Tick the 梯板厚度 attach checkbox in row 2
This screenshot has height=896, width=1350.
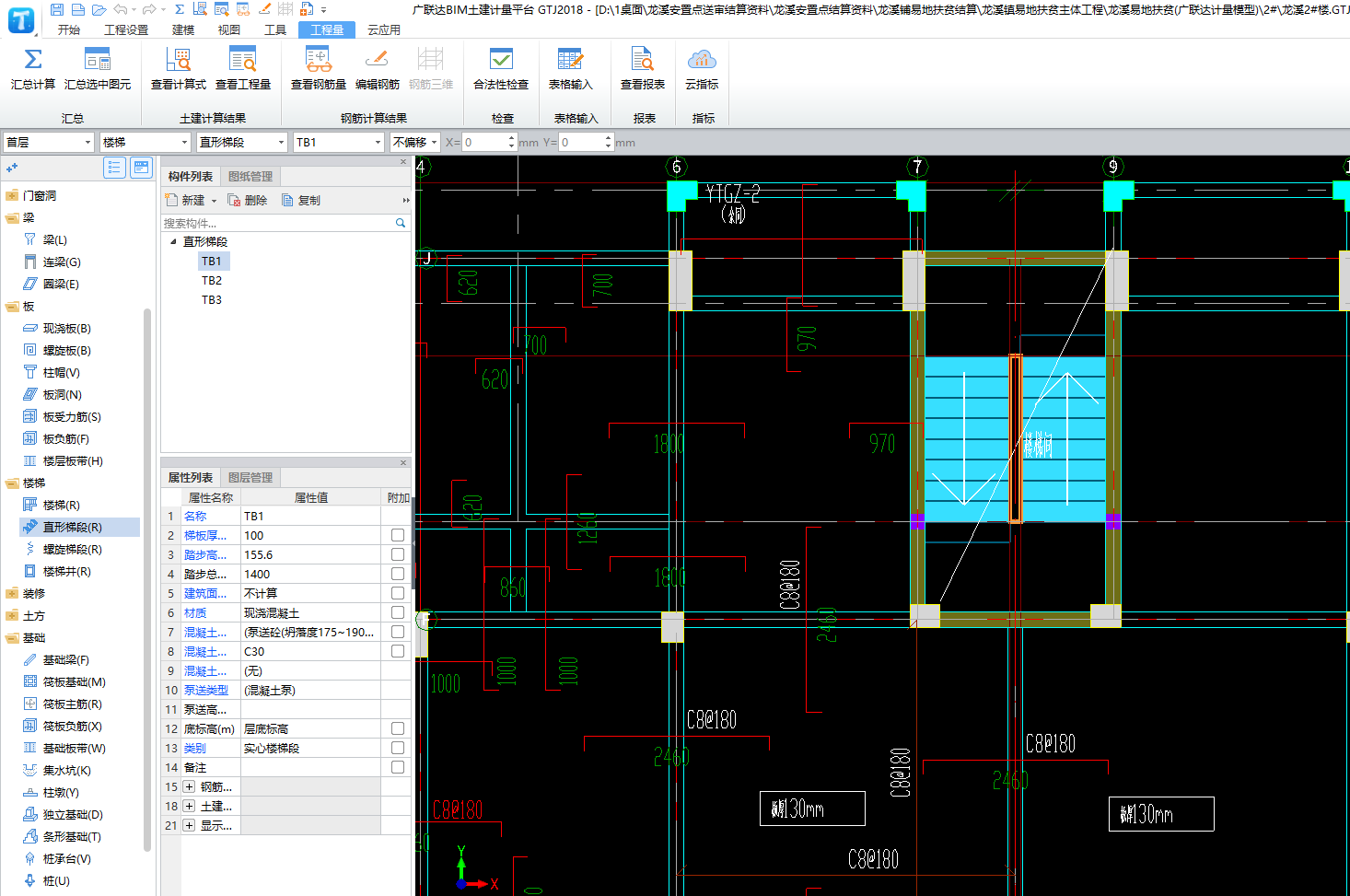tap(398, 535)
